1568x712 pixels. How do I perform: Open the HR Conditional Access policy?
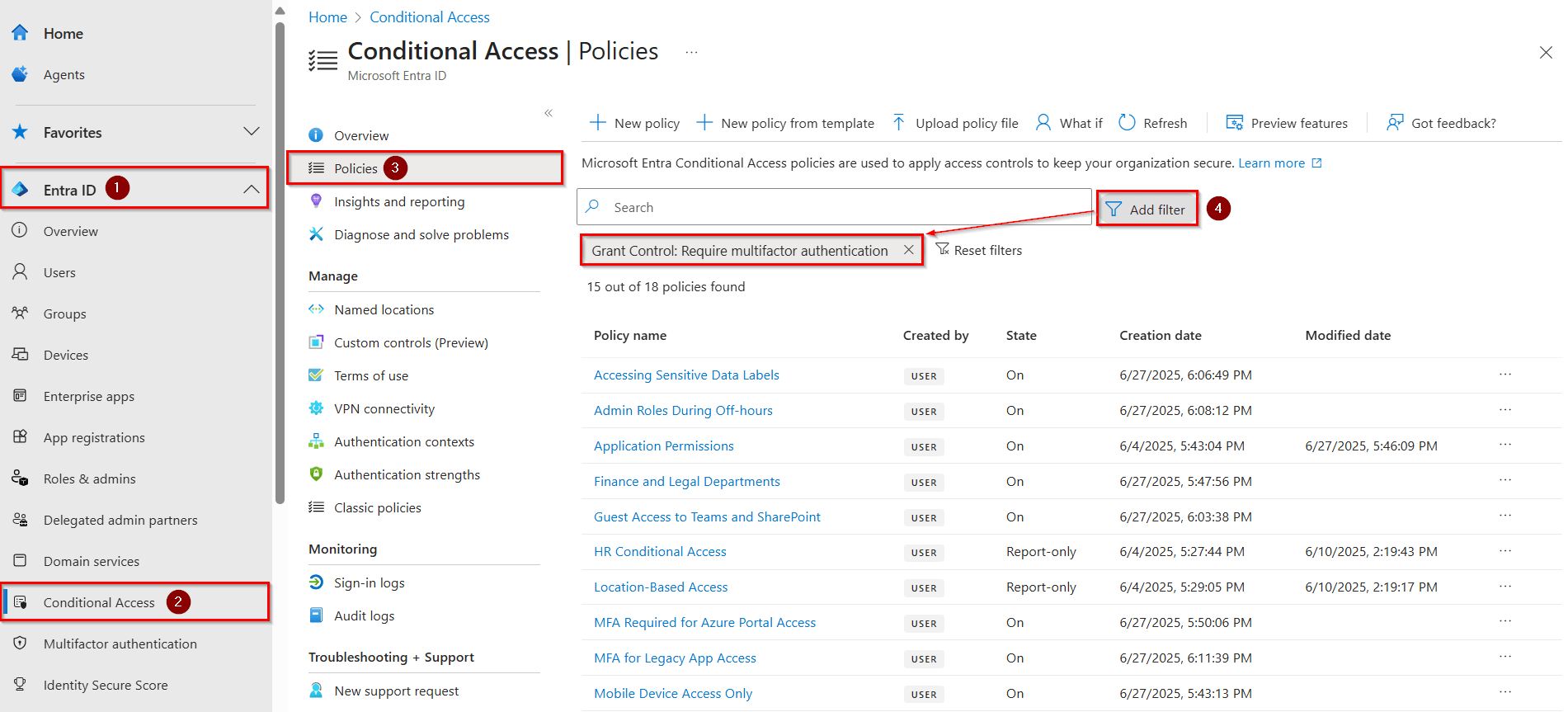660,551
